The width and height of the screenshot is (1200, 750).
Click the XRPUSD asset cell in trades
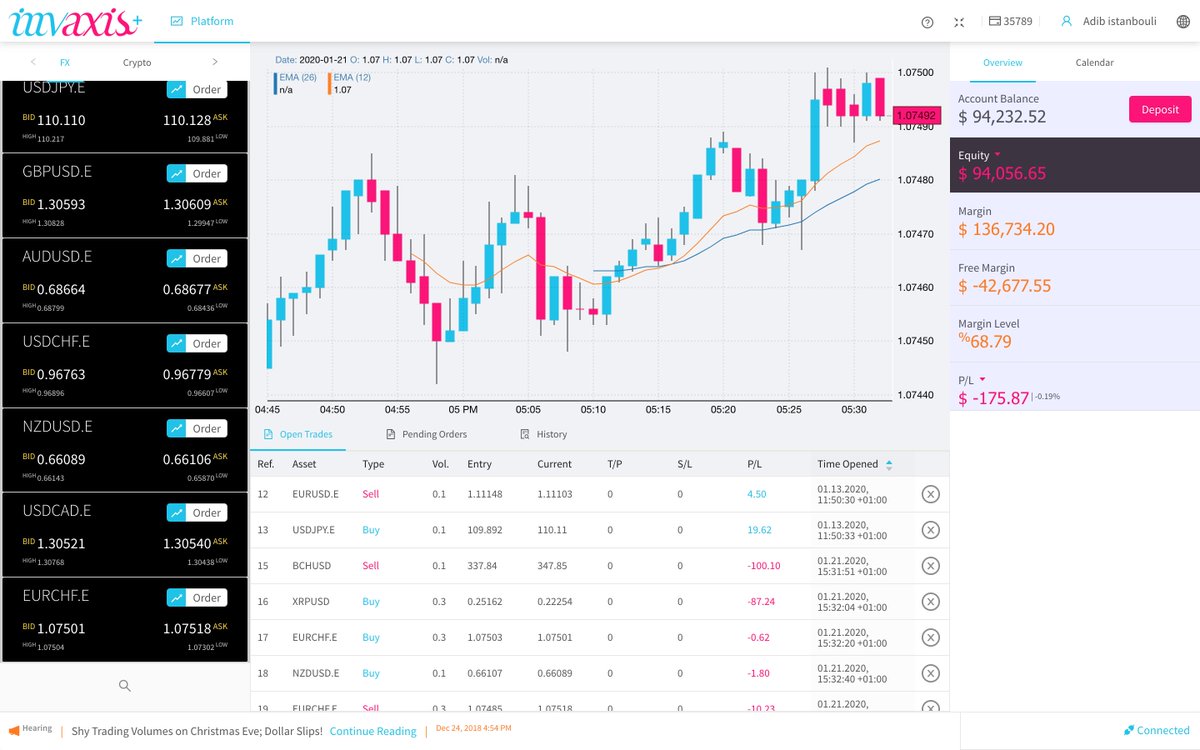coord(310,602)
